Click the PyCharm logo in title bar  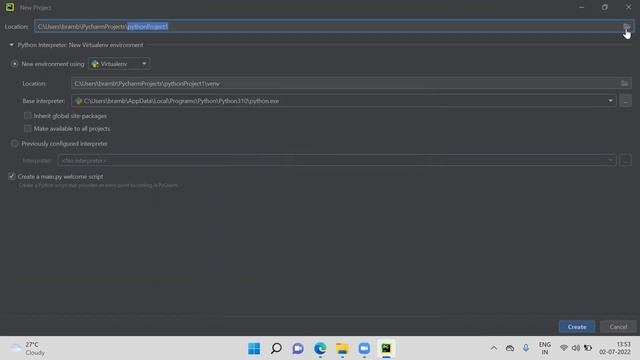pos(10,7)
